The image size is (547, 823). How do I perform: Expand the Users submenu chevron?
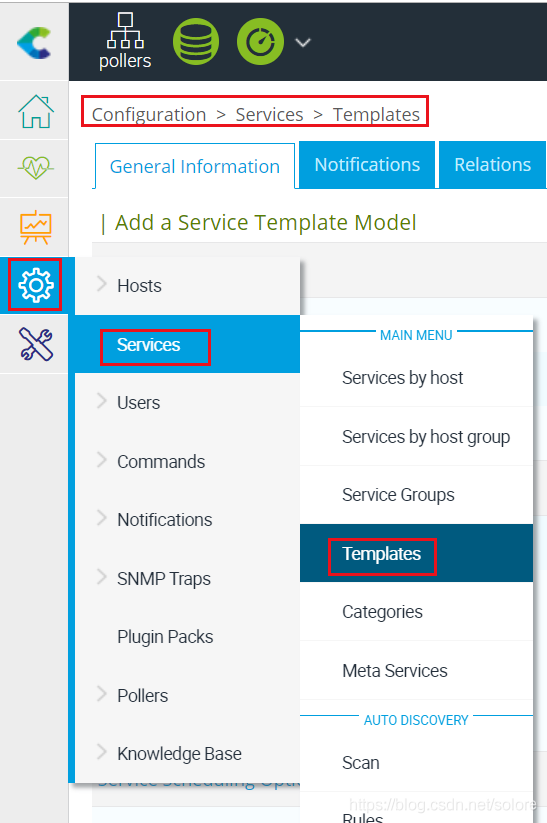click(102, 401)
